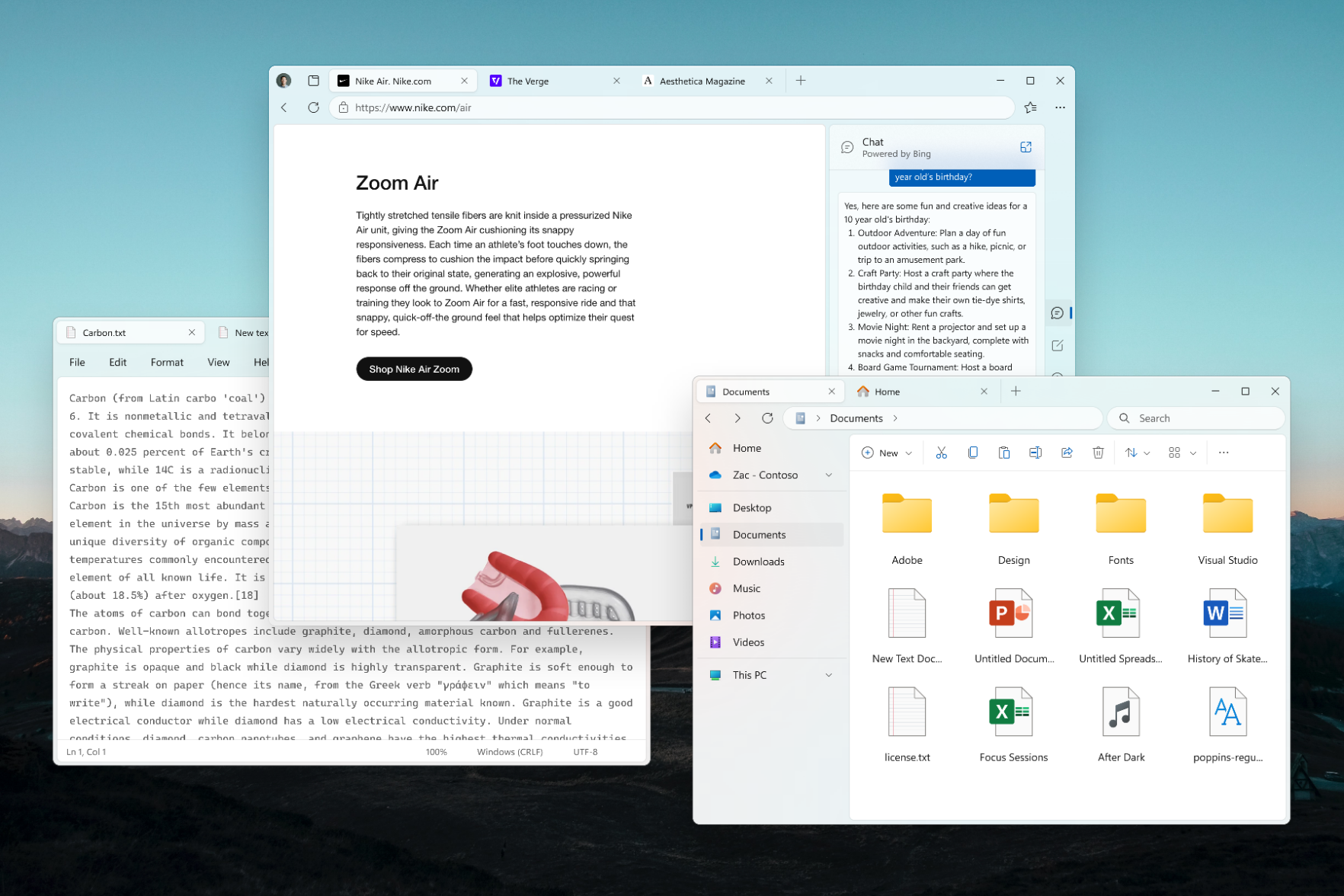Select the Untitled Document PowerPoint file

(1013, 626)
